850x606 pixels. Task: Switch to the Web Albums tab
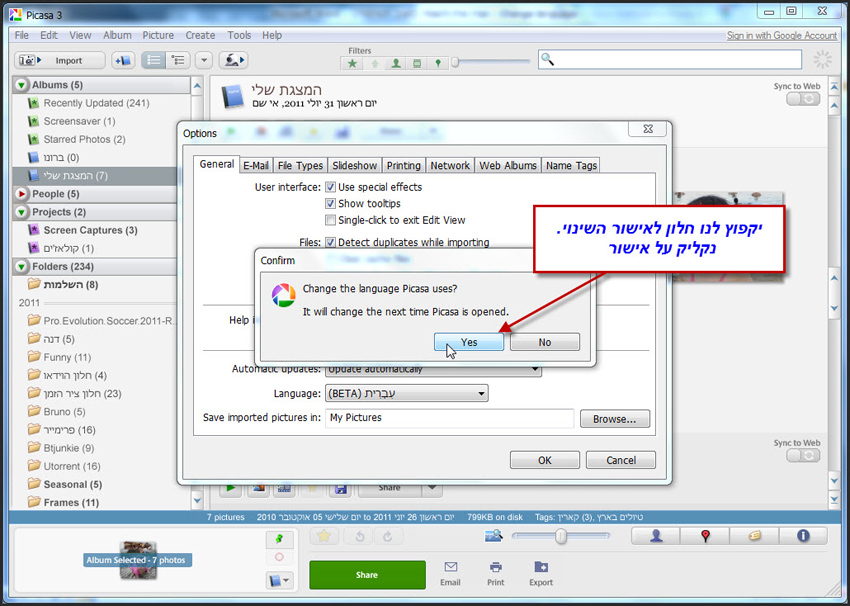[x=508, y=165]
